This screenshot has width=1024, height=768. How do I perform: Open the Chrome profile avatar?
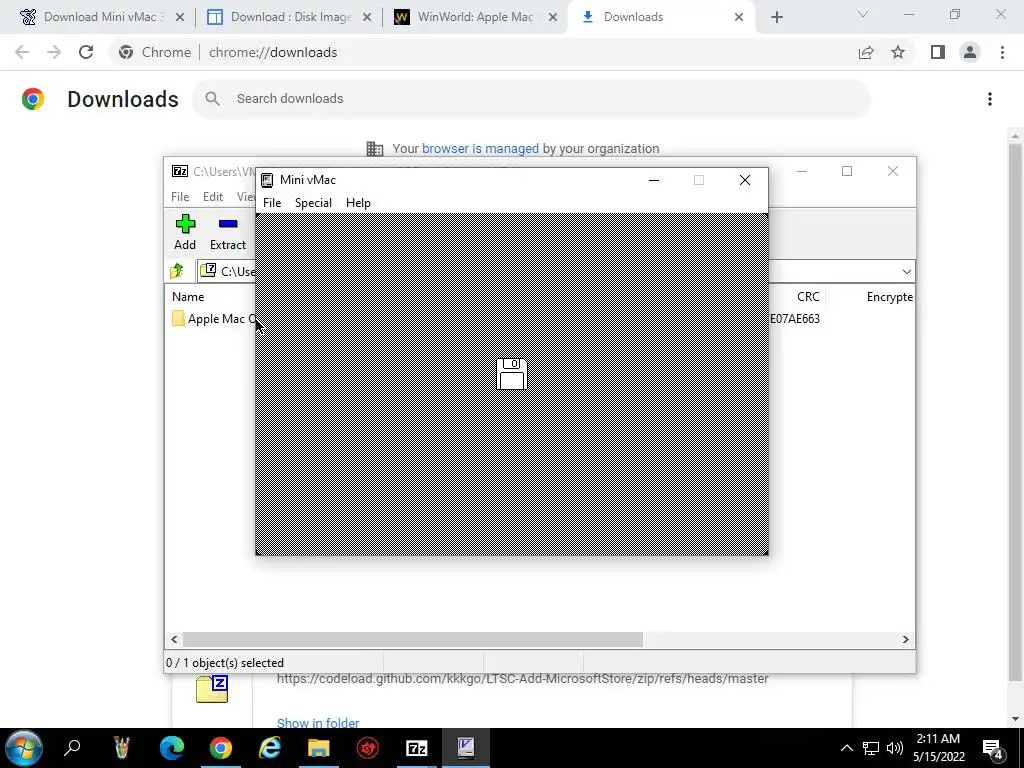[x=970, y=52]
